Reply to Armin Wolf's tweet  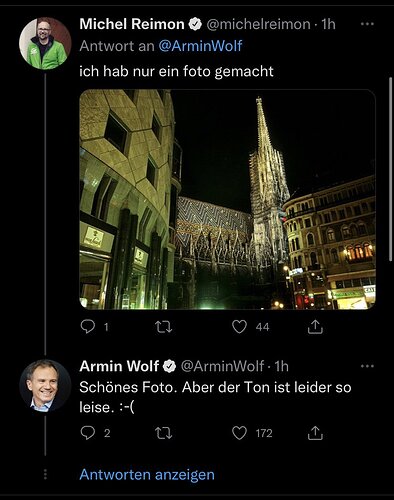click(88, 433)
